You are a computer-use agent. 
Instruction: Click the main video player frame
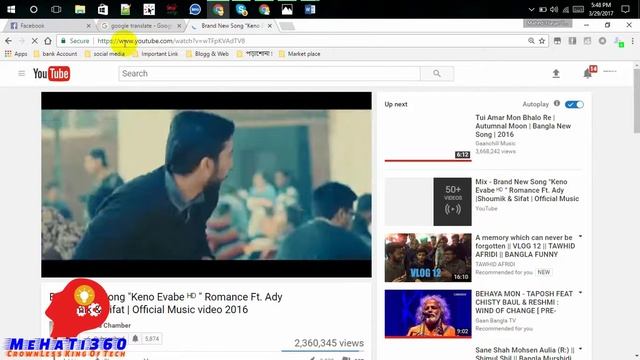[x=206, y=184]
